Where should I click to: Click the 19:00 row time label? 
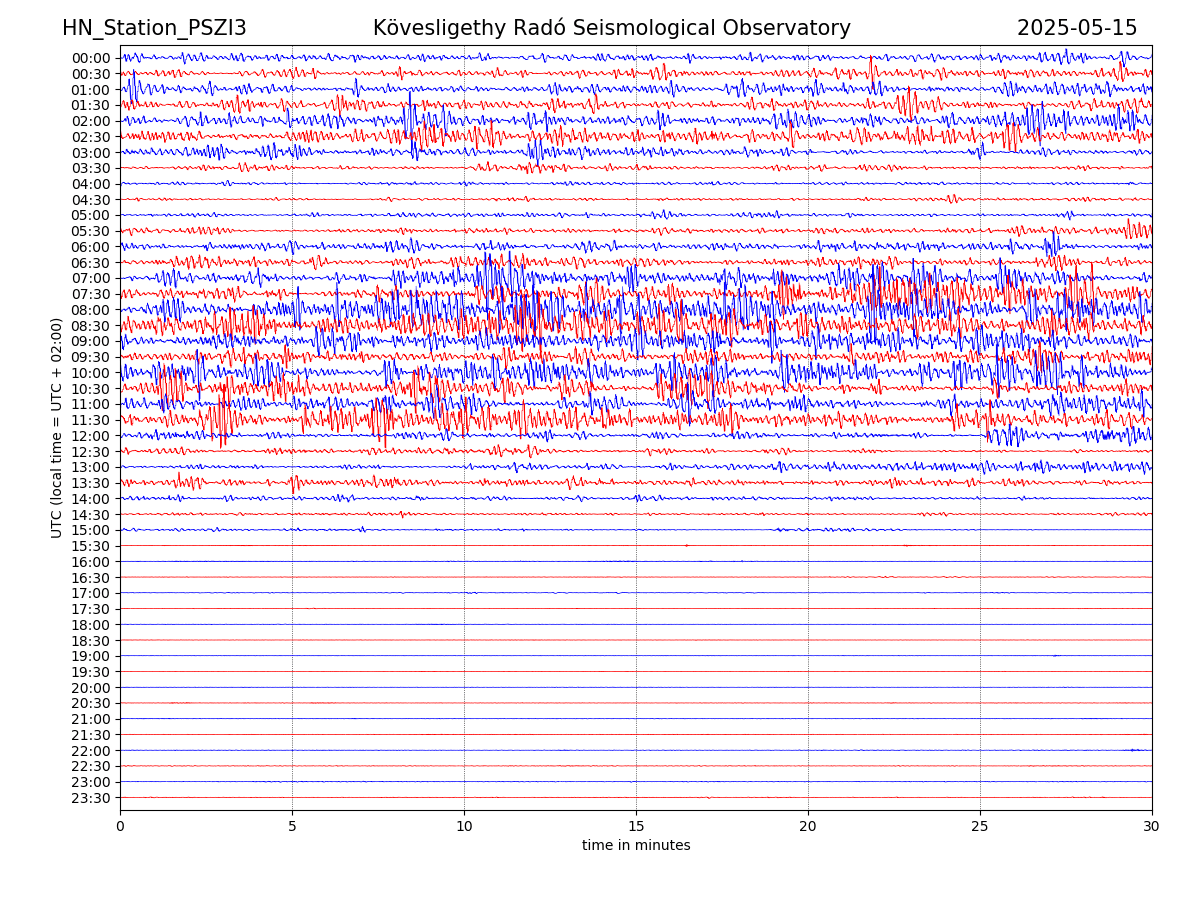[91, 656]
